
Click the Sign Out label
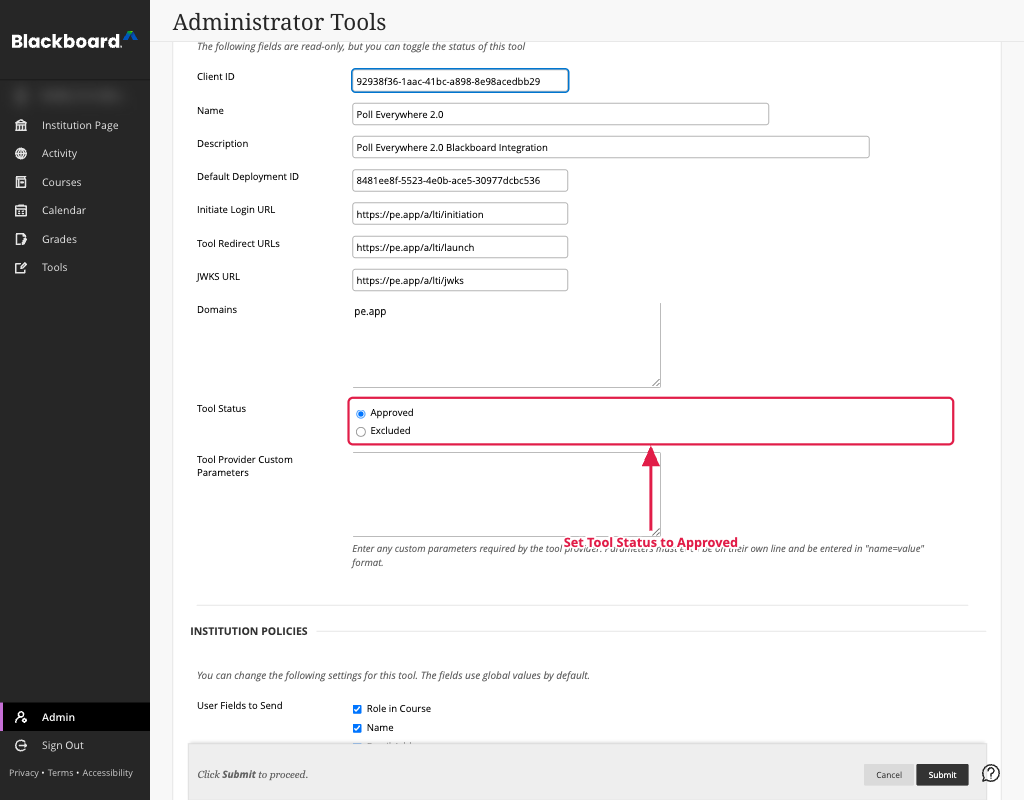pos(63,745)
